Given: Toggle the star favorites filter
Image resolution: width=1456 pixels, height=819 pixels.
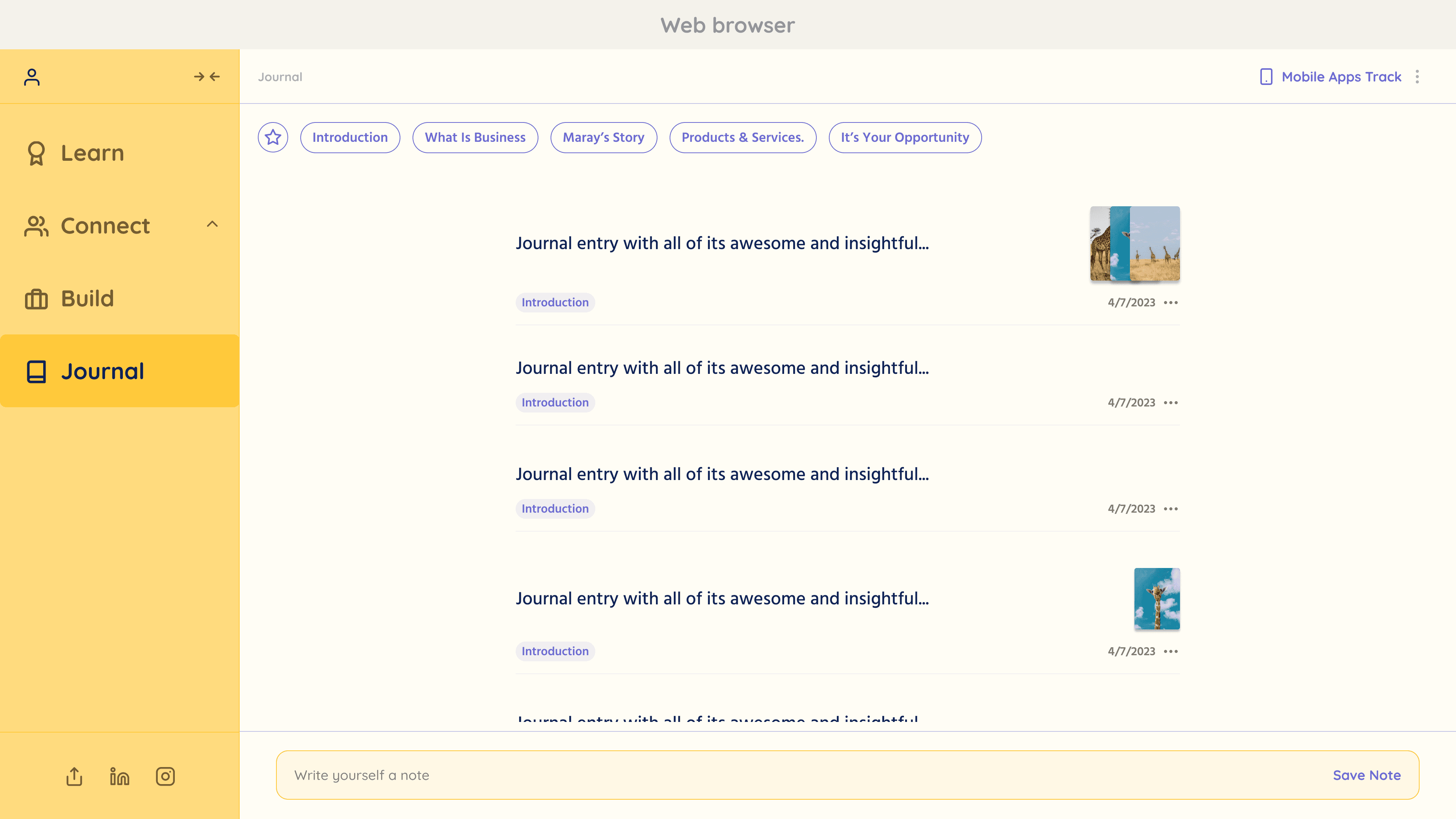Looking at the screenshot, I should click(273, 137).
